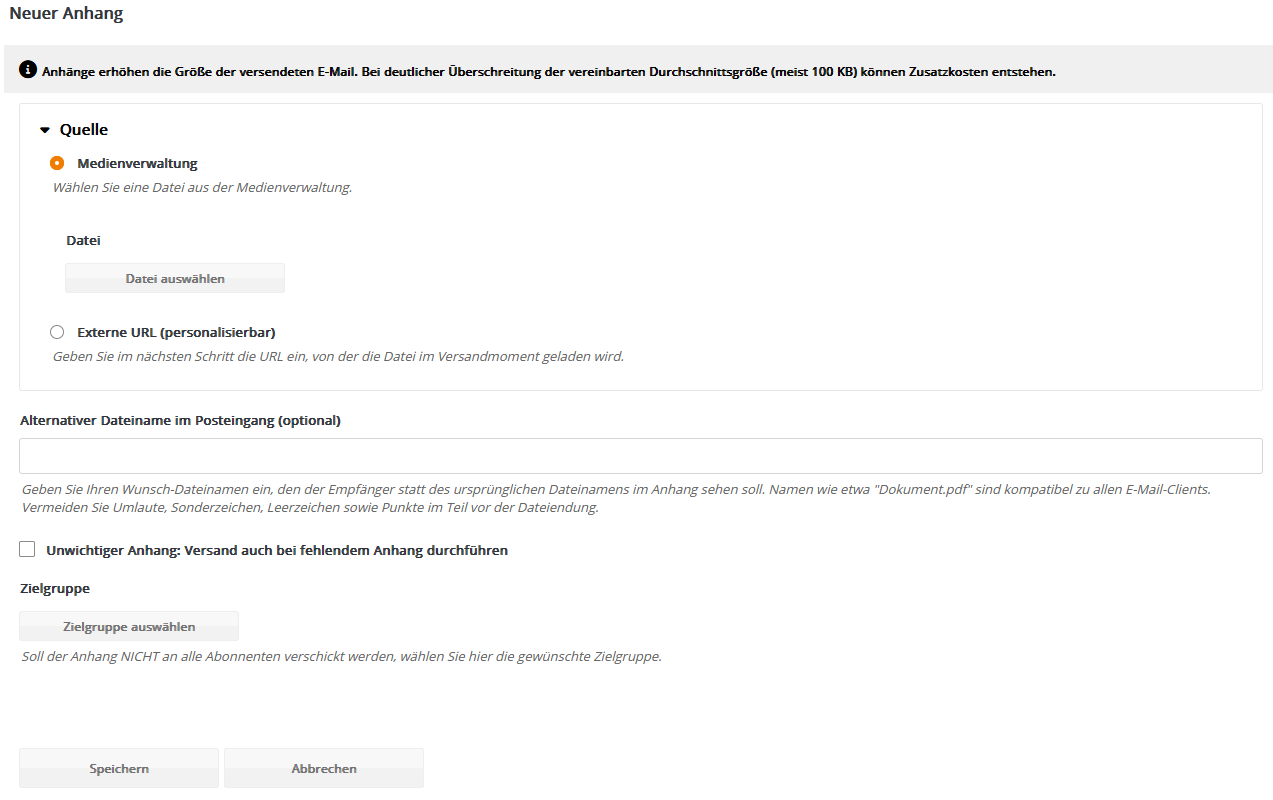Open the Datei auswählen file picker
This screenshot has height=800, width=1273.
[x=175, y=278]
